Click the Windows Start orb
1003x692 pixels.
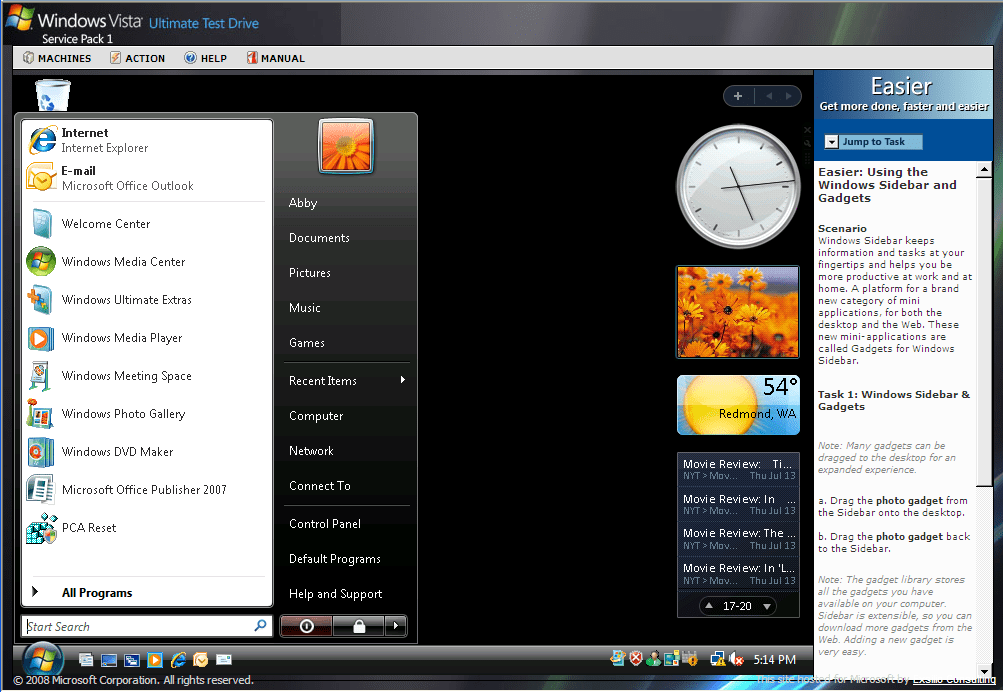click(x=43, y=659)
